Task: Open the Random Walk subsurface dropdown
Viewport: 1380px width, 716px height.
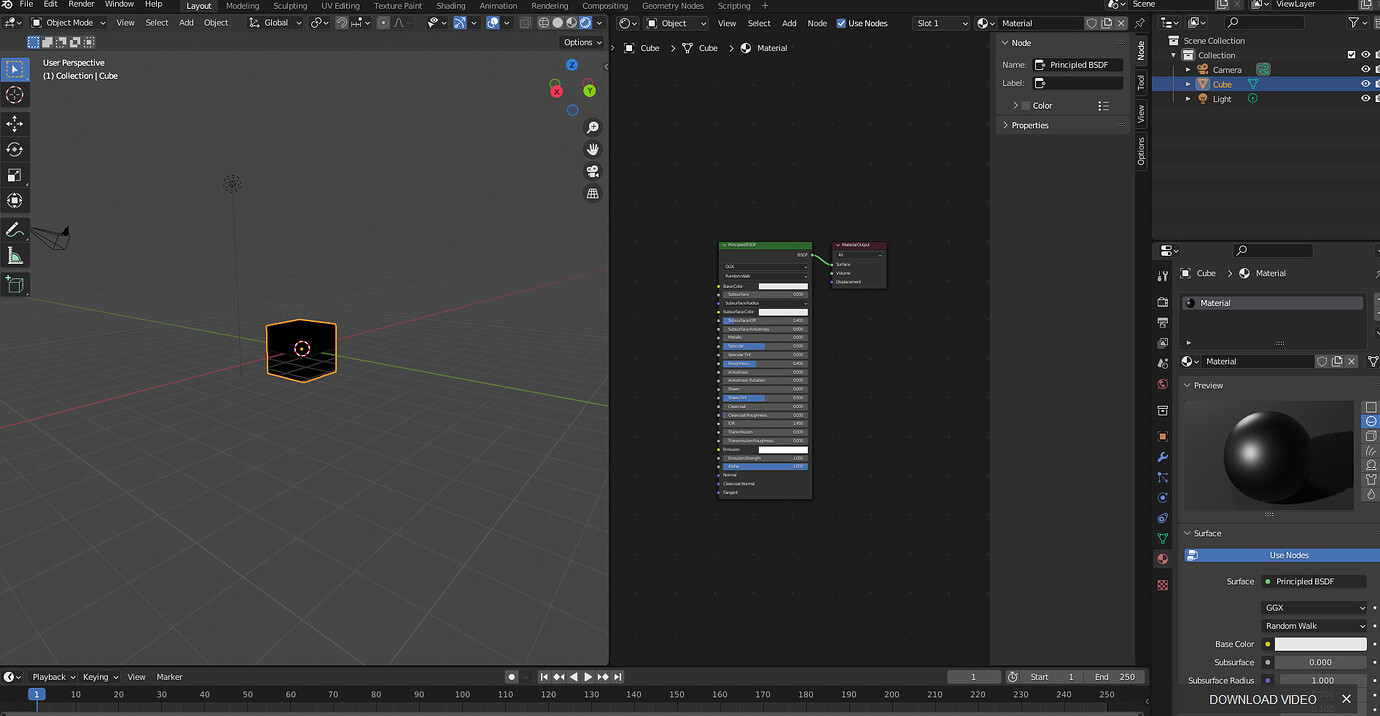Action: click(x=1314, y=626)
